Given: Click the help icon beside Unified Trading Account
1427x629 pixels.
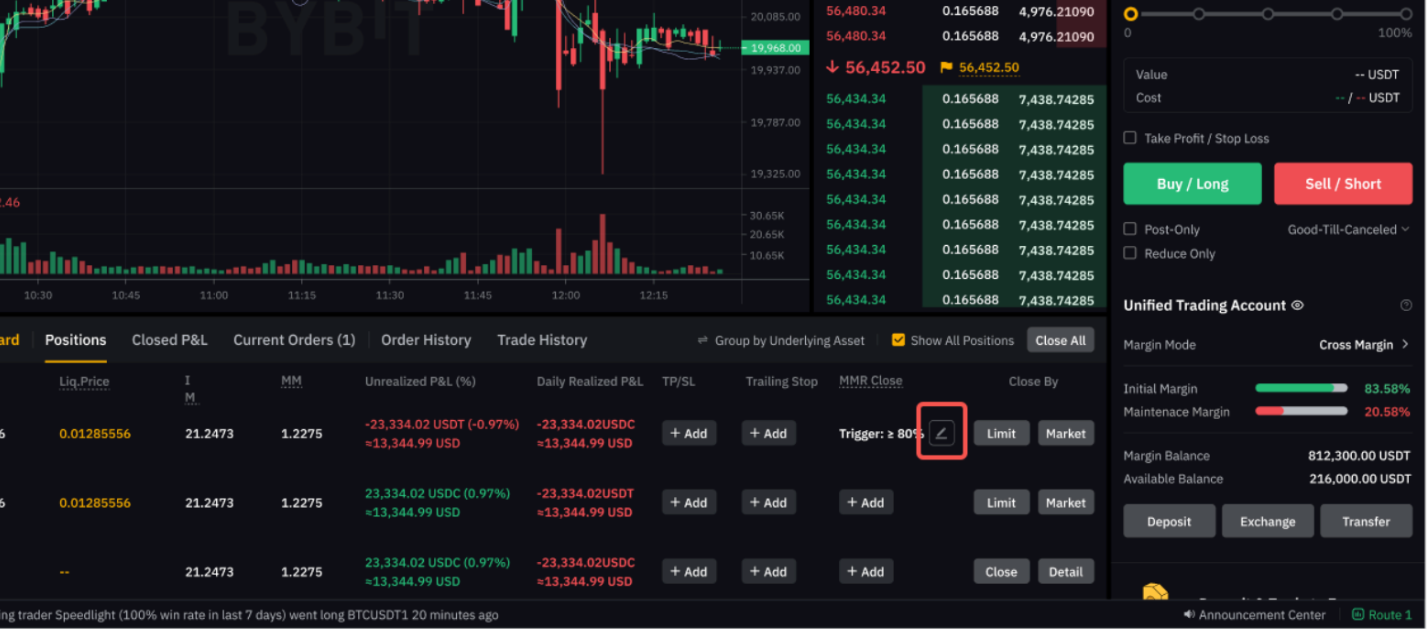Looking at the screenshot, I should (x=1406, y=306).
